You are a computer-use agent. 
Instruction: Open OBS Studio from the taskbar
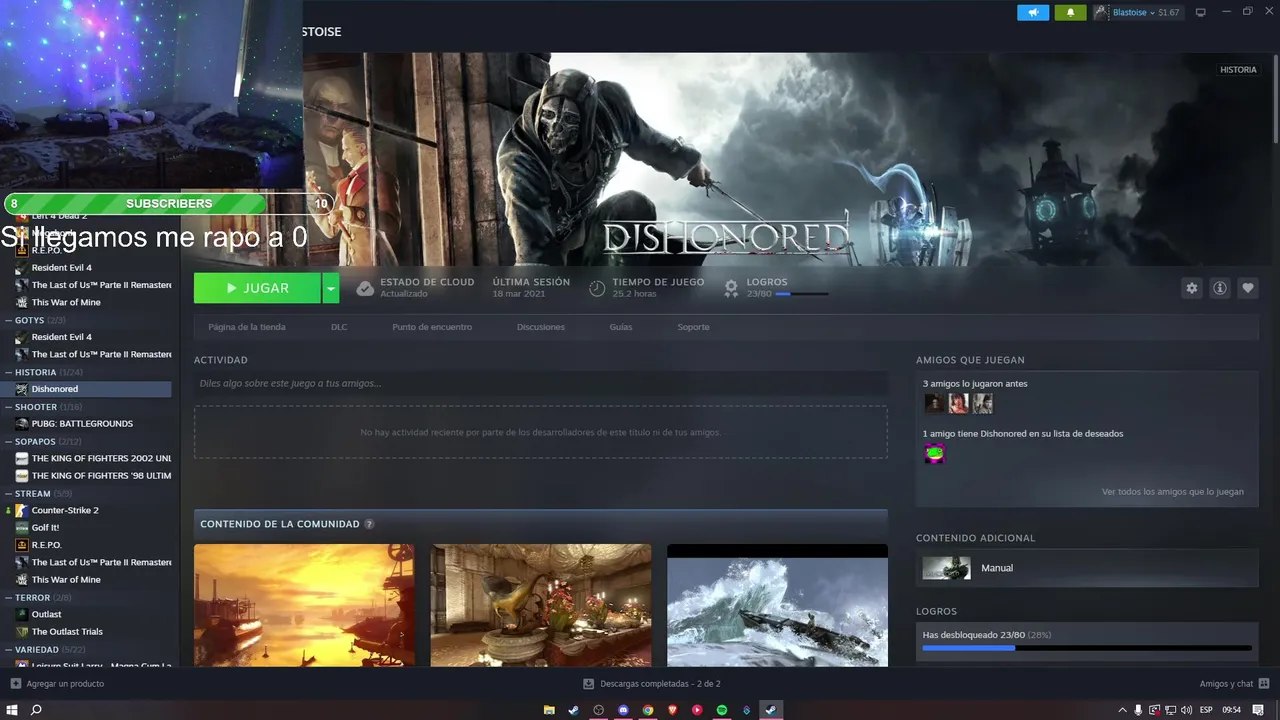(598, 710)
